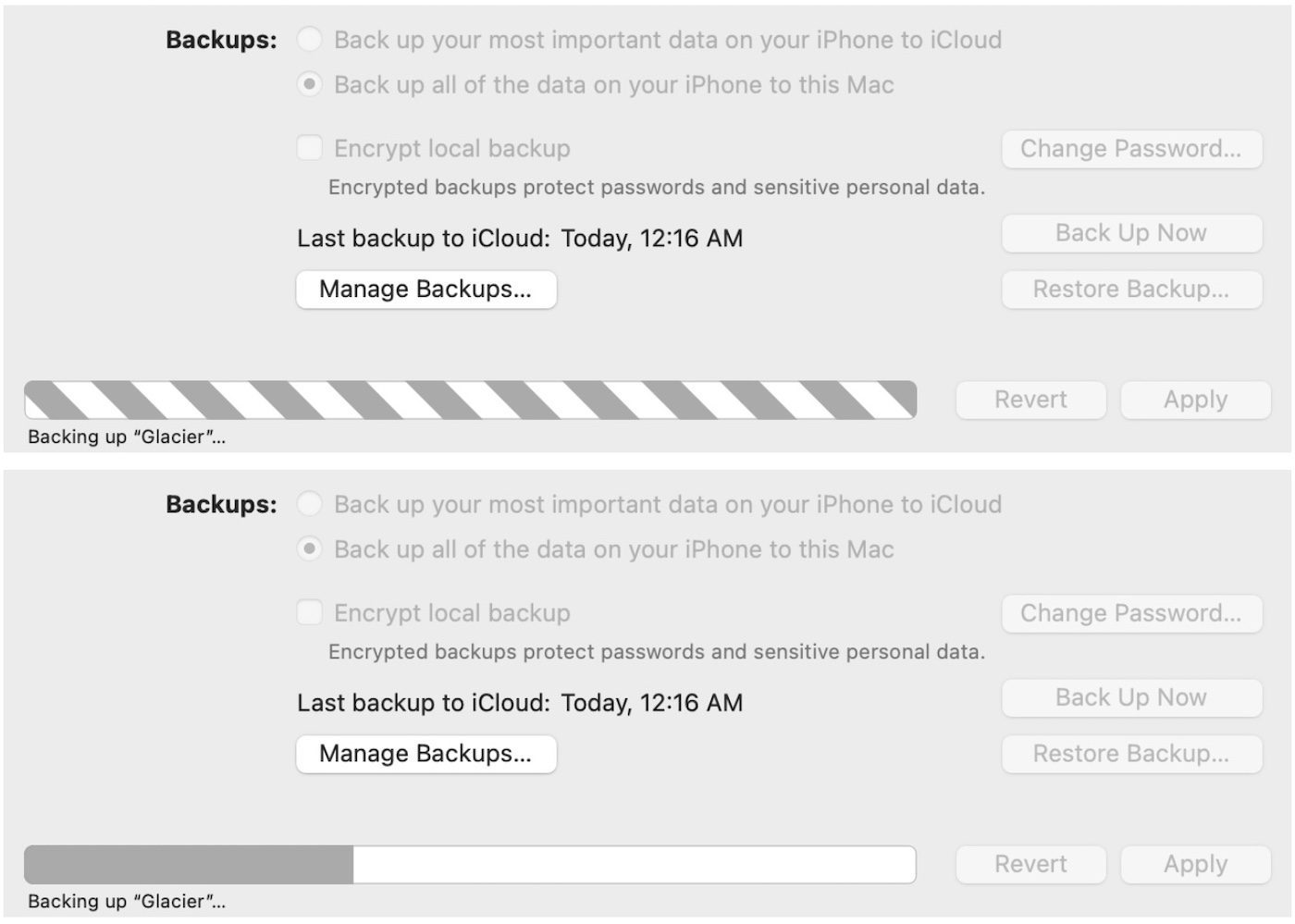1295x924 pixels.
Task: Open Manage Backups in lower panel
Action: tap(425, 754)
